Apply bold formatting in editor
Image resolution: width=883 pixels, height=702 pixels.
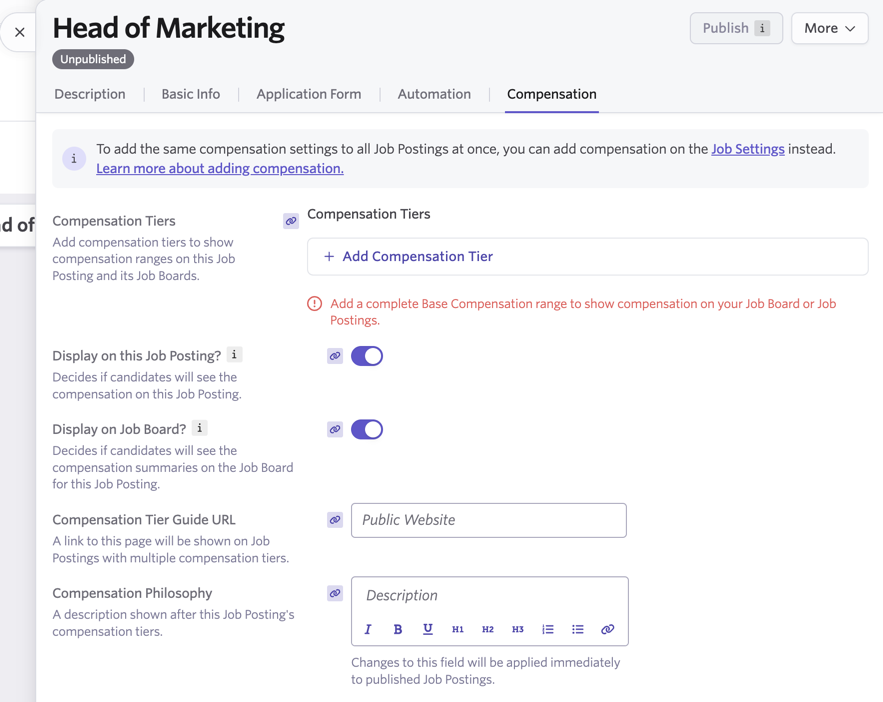point(398,629)
